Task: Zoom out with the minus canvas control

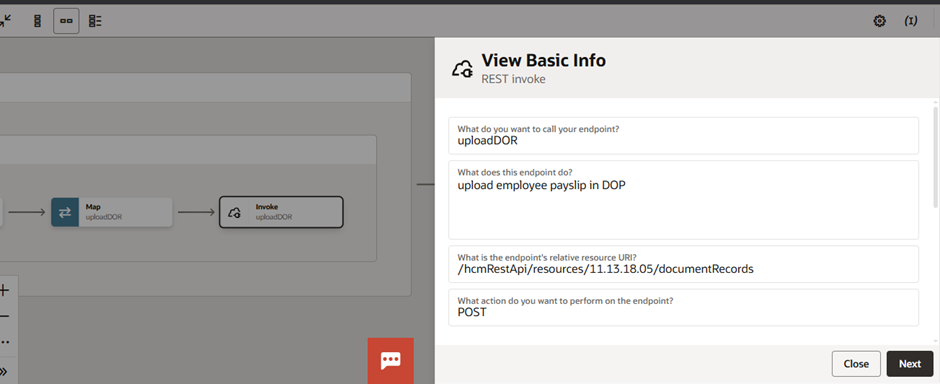Action: (5, 316)
